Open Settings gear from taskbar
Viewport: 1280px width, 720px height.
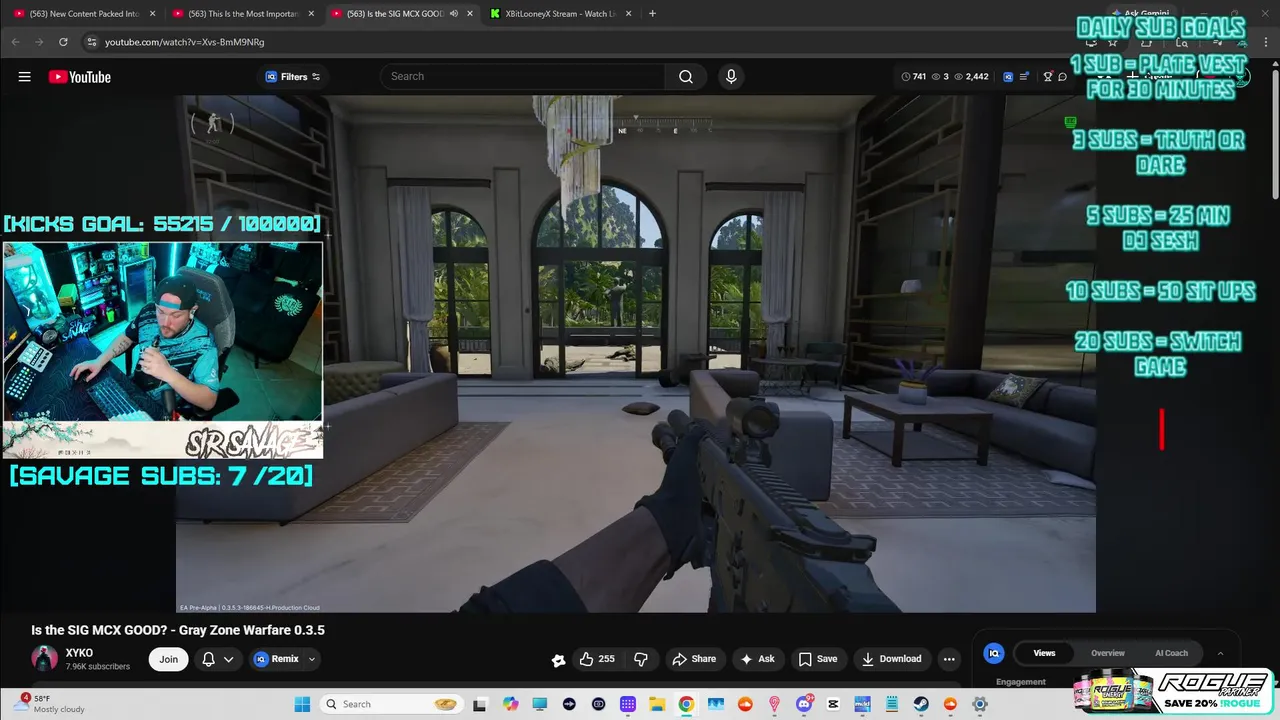coord(980,704)
